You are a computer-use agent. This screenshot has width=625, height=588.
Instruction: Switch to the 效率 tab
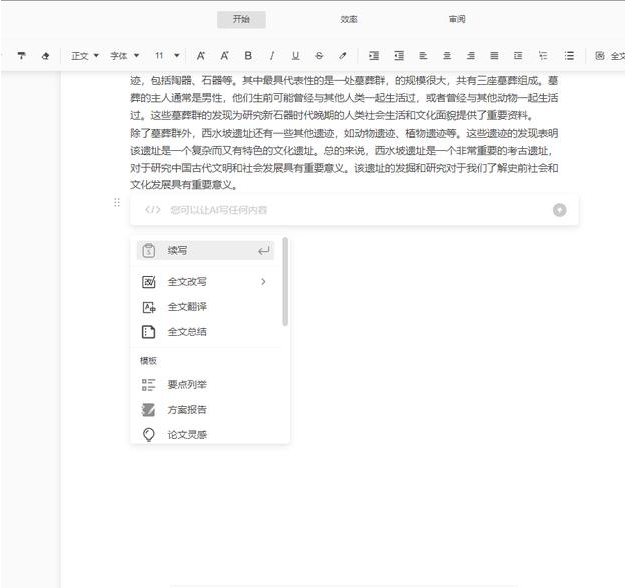pyautogui.click(x=349, y=20)
